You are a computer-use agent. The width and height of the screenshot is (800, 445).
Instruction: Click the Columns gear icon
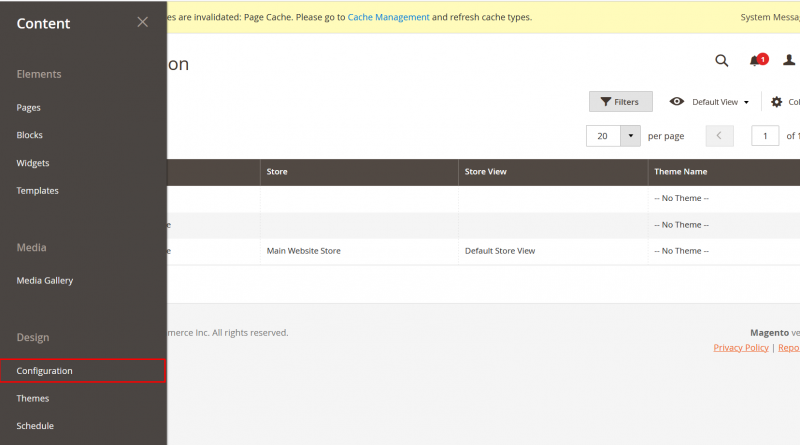[776, 102]
